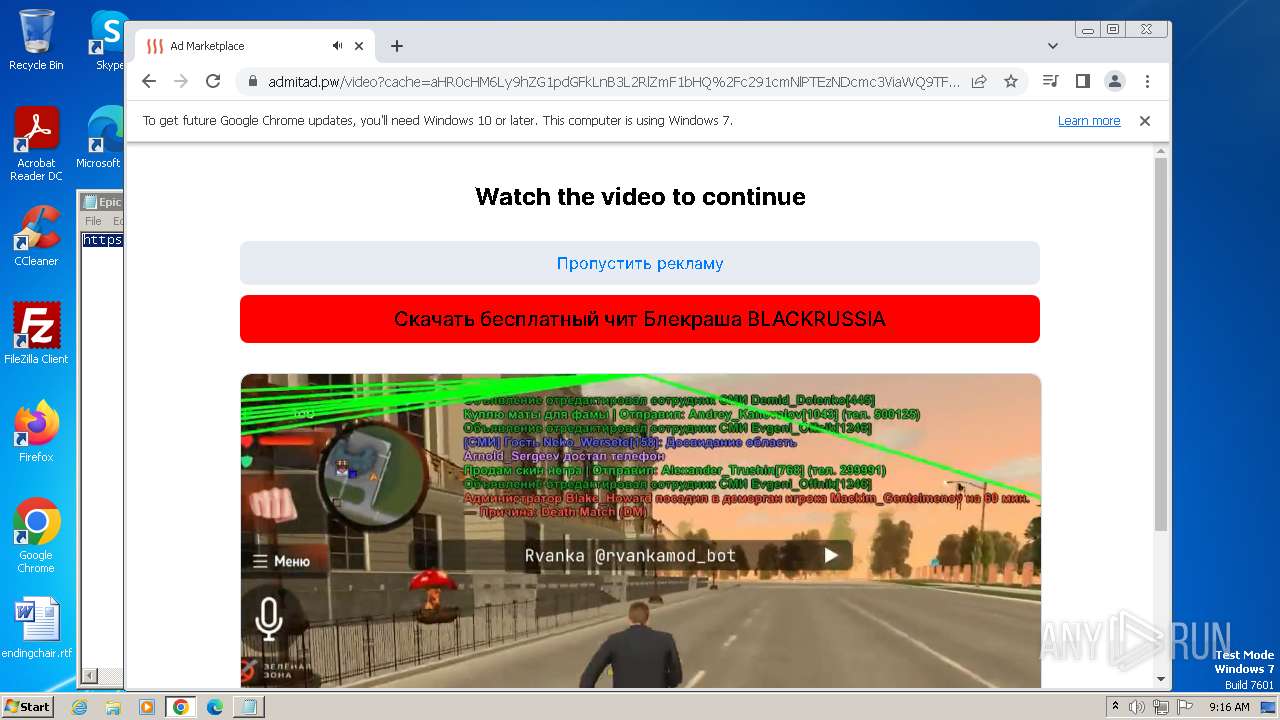Image resolution: width=1280 pixels, height=720 pixels.
Task: Launch Acrobat Reader DC shortcut
Action: (36, 144)
